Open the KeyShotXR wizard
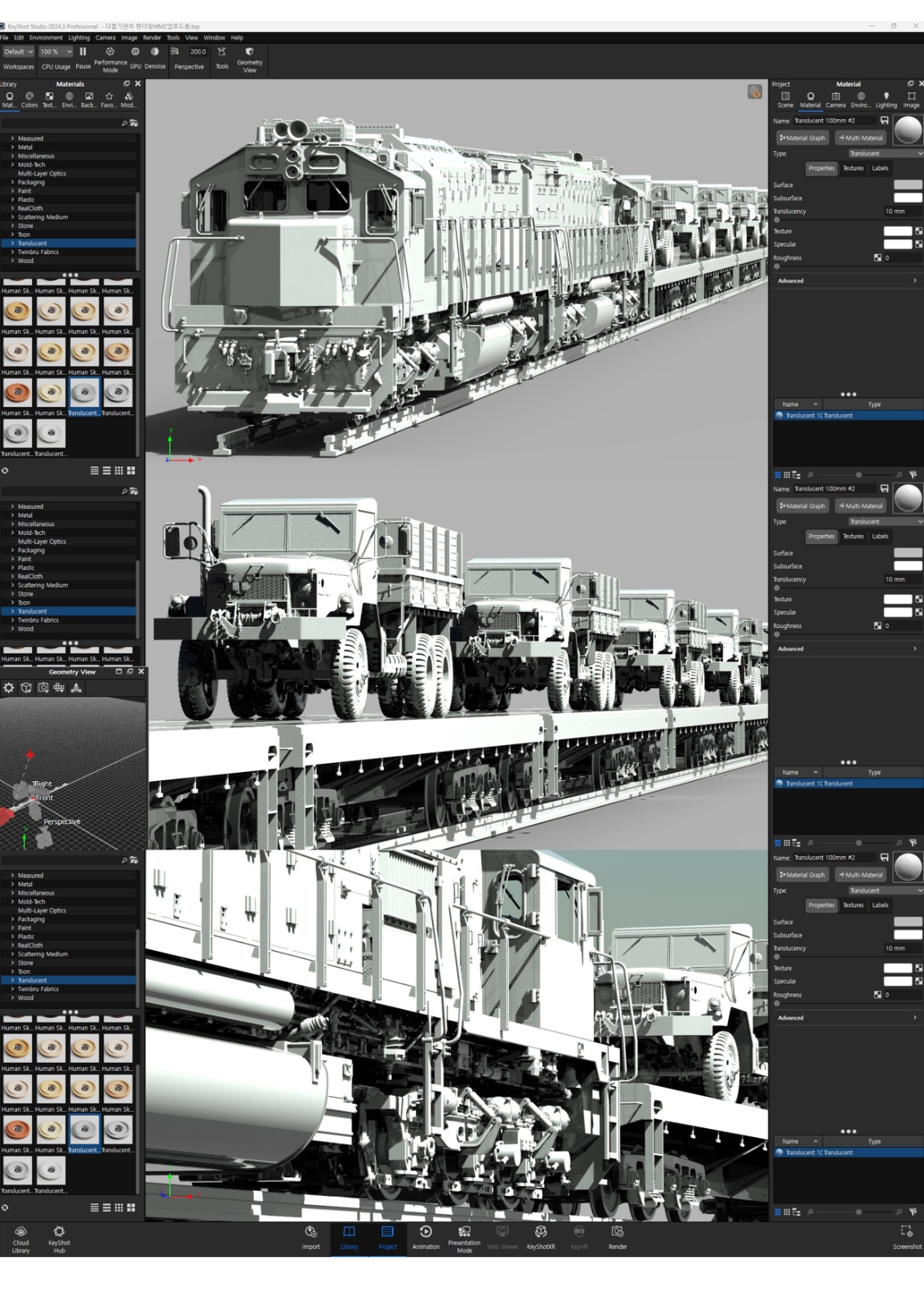 point(540,1237)
